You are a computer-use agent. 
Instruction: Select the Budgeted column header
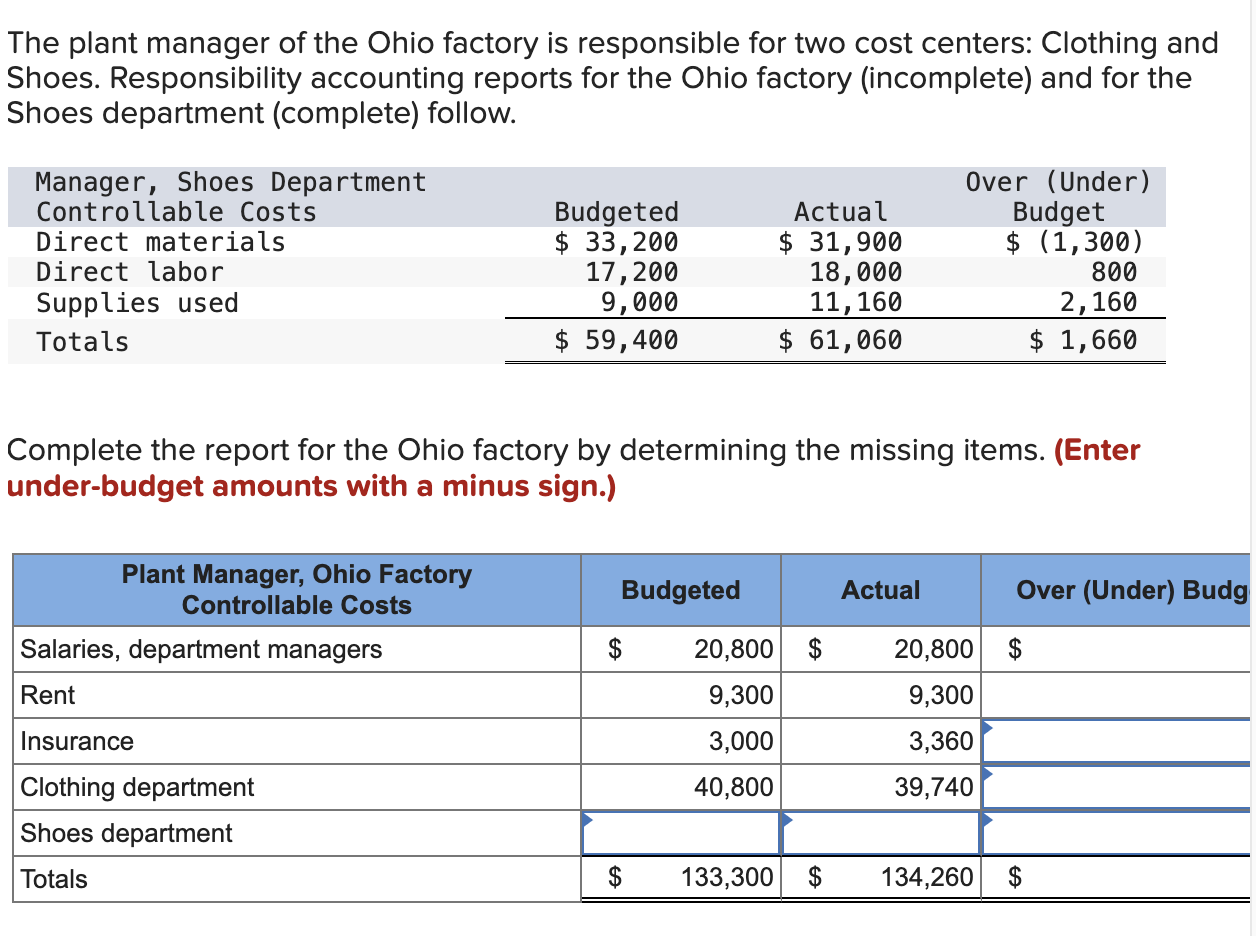click(680, 590)
